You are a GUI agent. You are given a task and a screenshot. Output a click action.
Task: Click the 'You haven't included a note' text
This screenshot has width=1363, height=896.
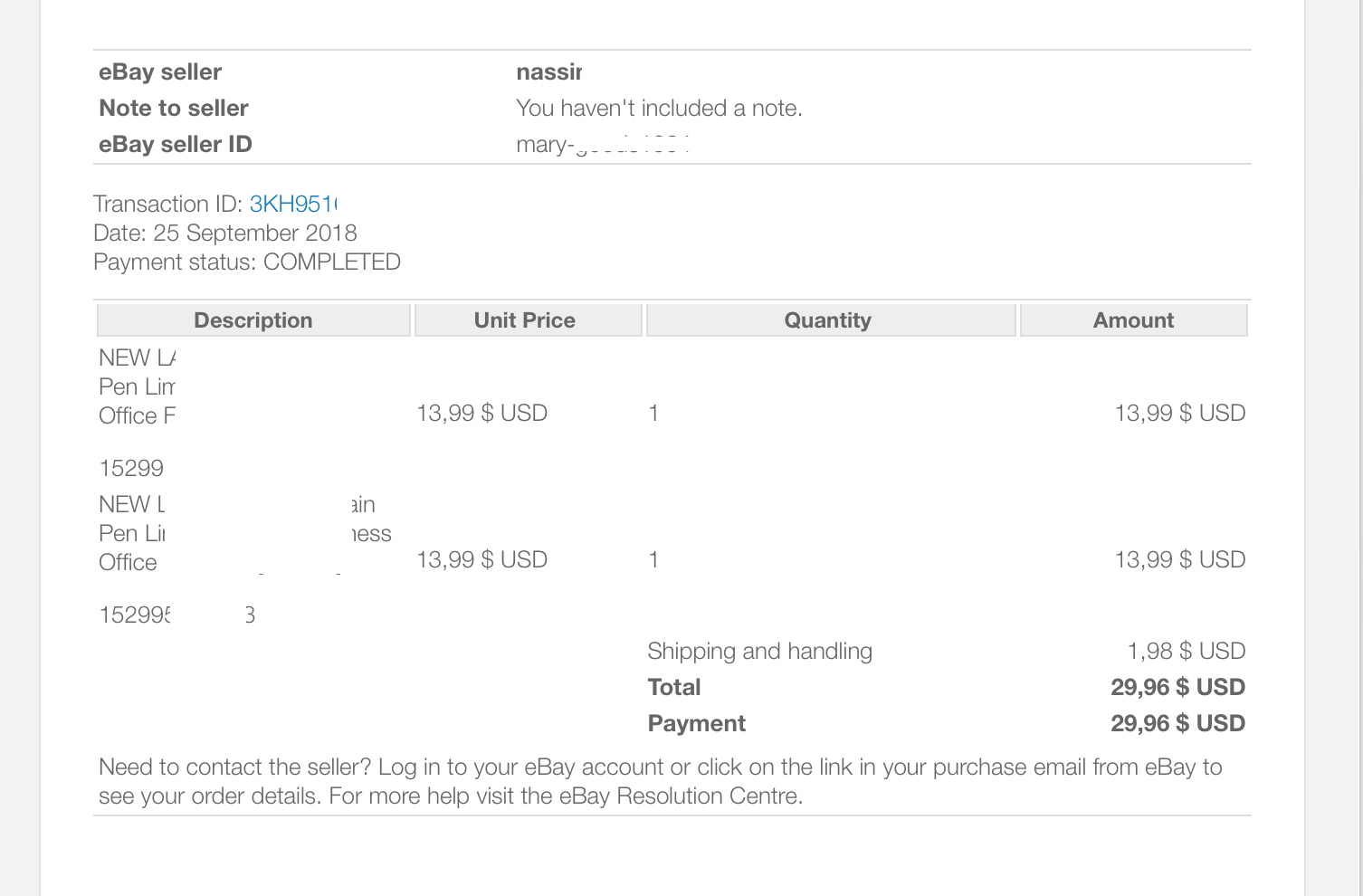click(659, 109)
